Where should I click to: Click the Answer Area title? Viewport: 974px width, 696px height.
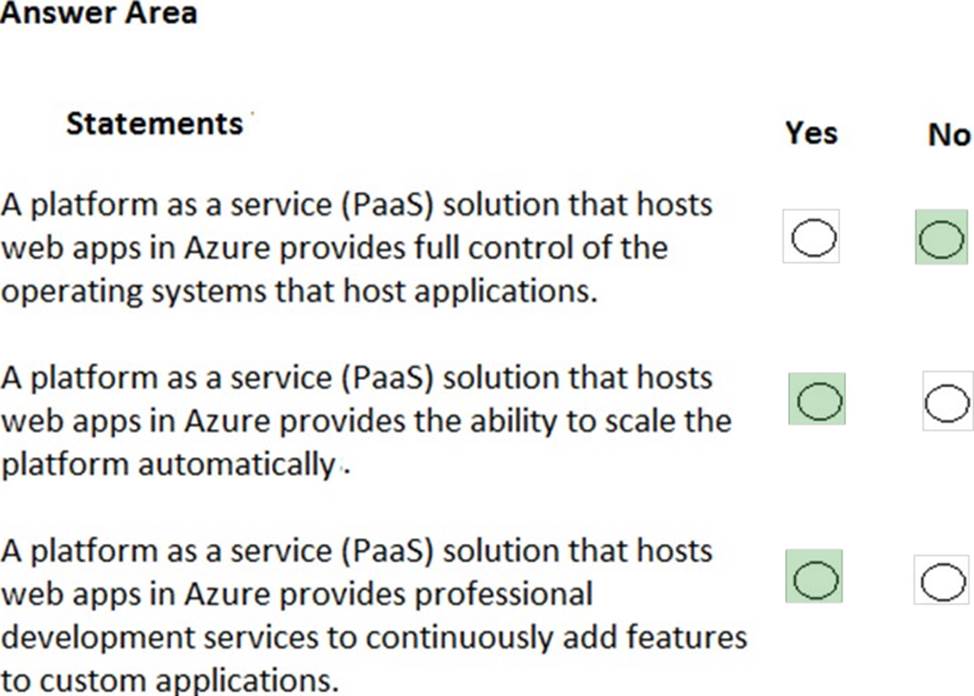99,14
